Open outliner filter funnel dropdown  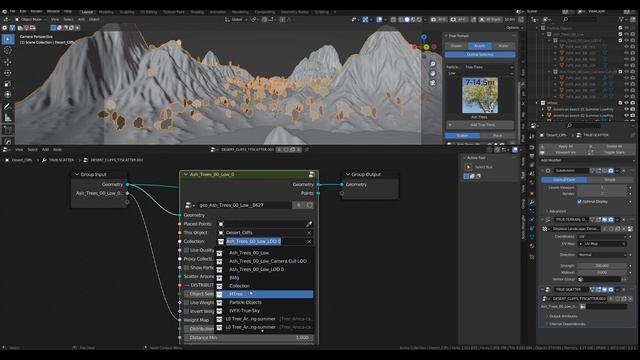(623, 19)
